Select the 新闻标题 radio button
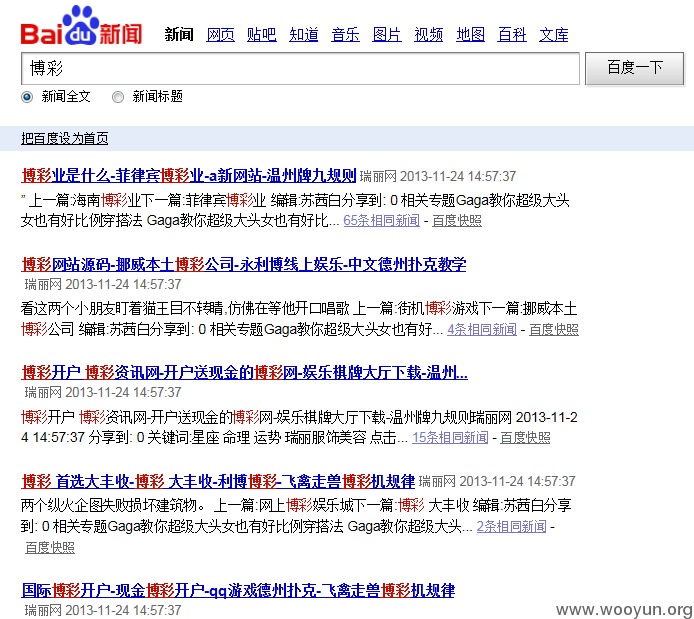This screenshot has width=694, height=619. pos(118,97)
